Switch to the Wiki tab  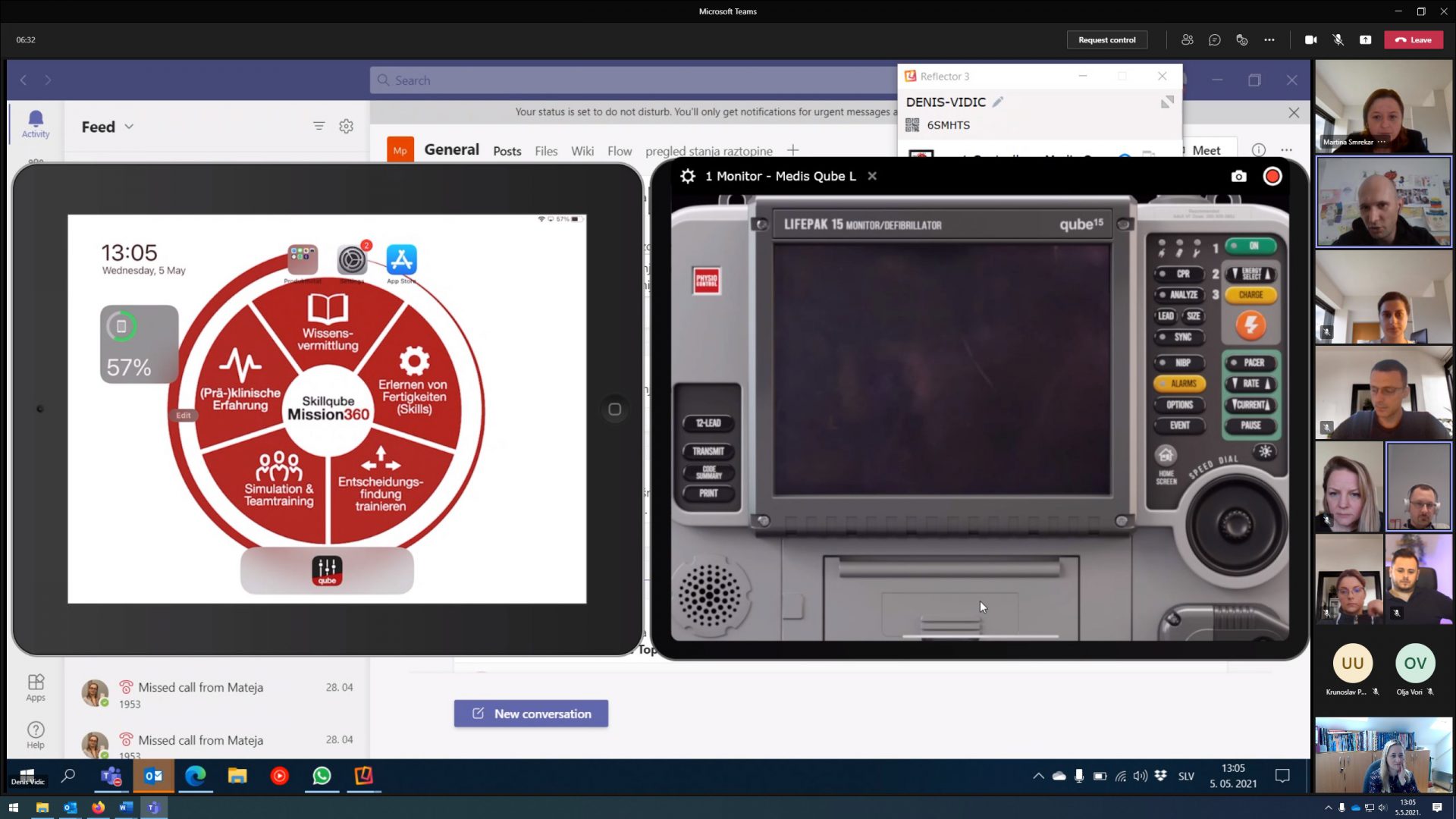point(582,151)
